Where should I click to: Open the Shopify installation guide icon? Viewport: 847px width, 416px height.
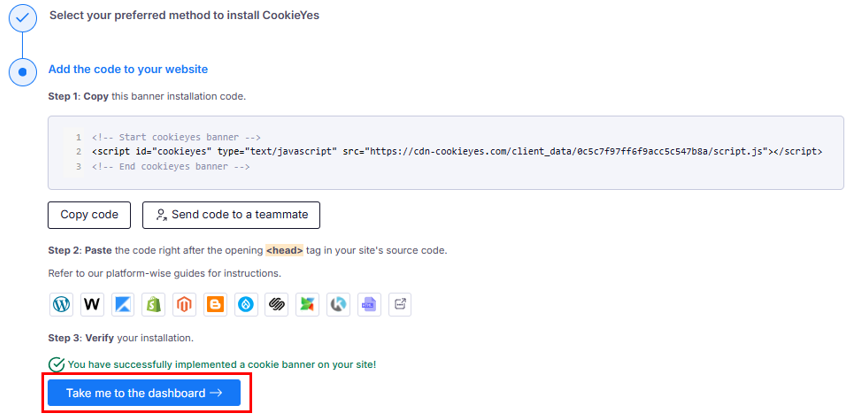154,304
